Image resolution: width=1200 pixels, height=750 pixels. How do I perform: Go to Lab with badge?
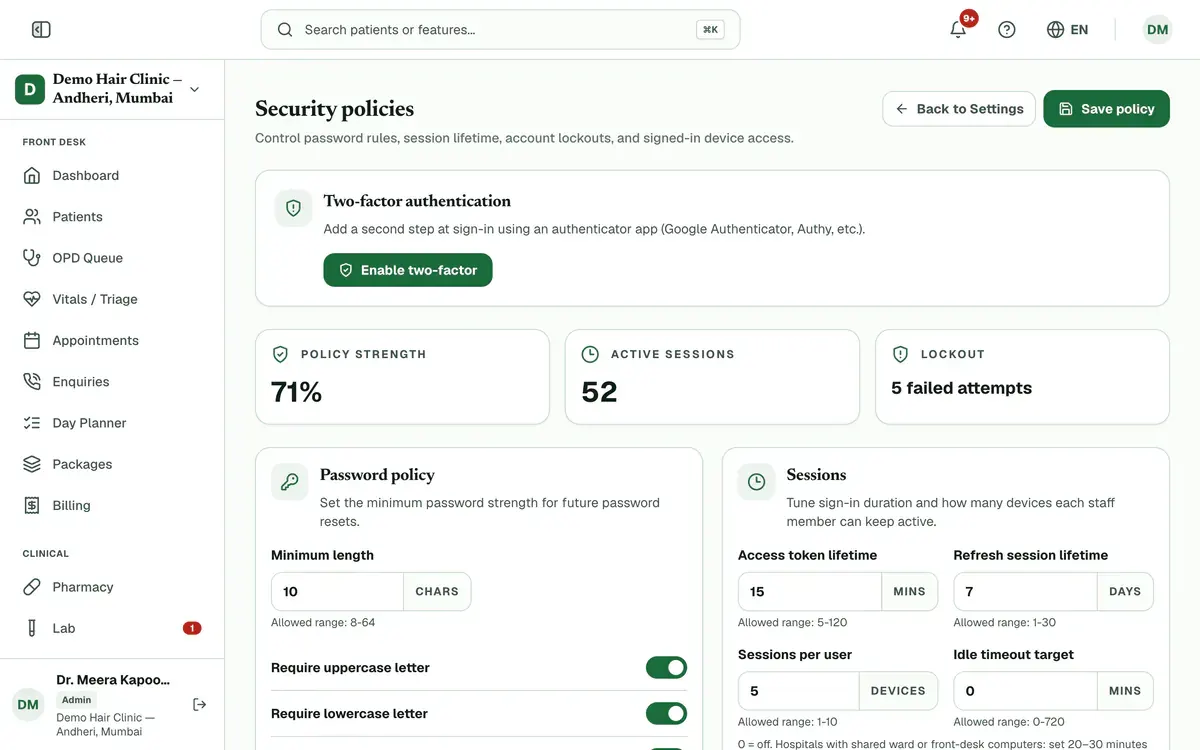pyautogui.click(x=112, y=628)
